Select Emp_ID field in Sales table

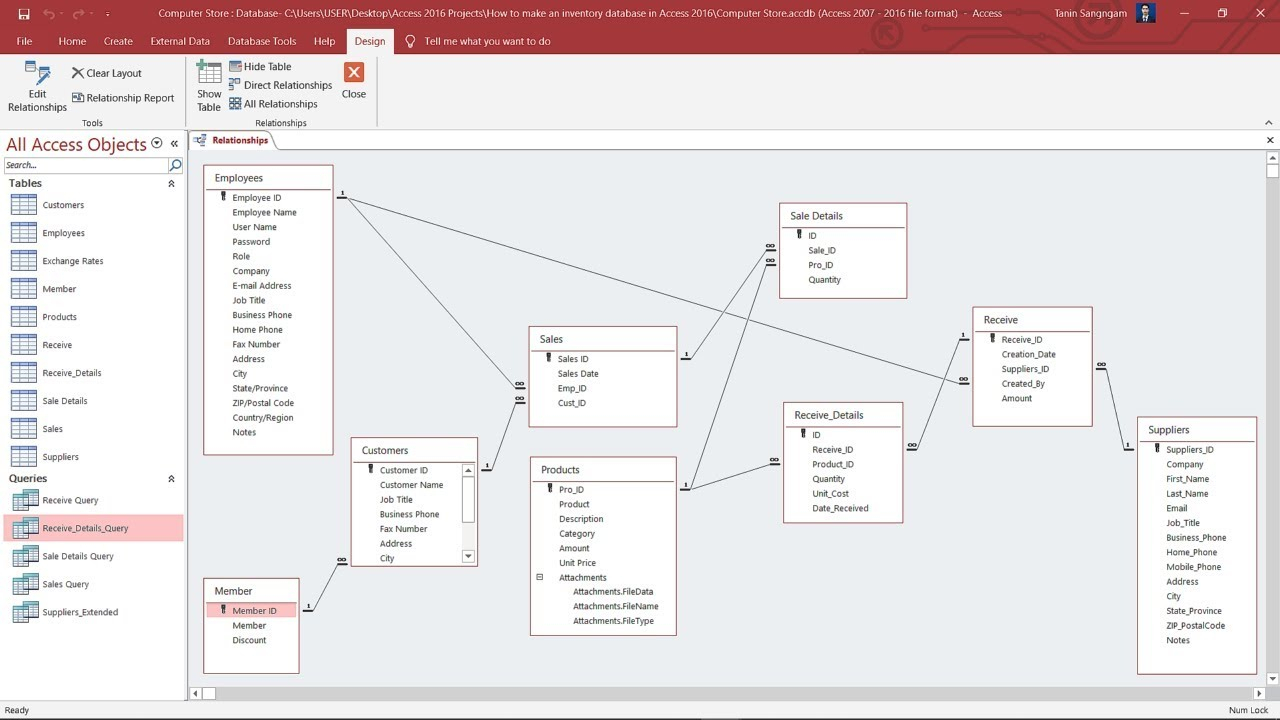[x=572, y=389]
